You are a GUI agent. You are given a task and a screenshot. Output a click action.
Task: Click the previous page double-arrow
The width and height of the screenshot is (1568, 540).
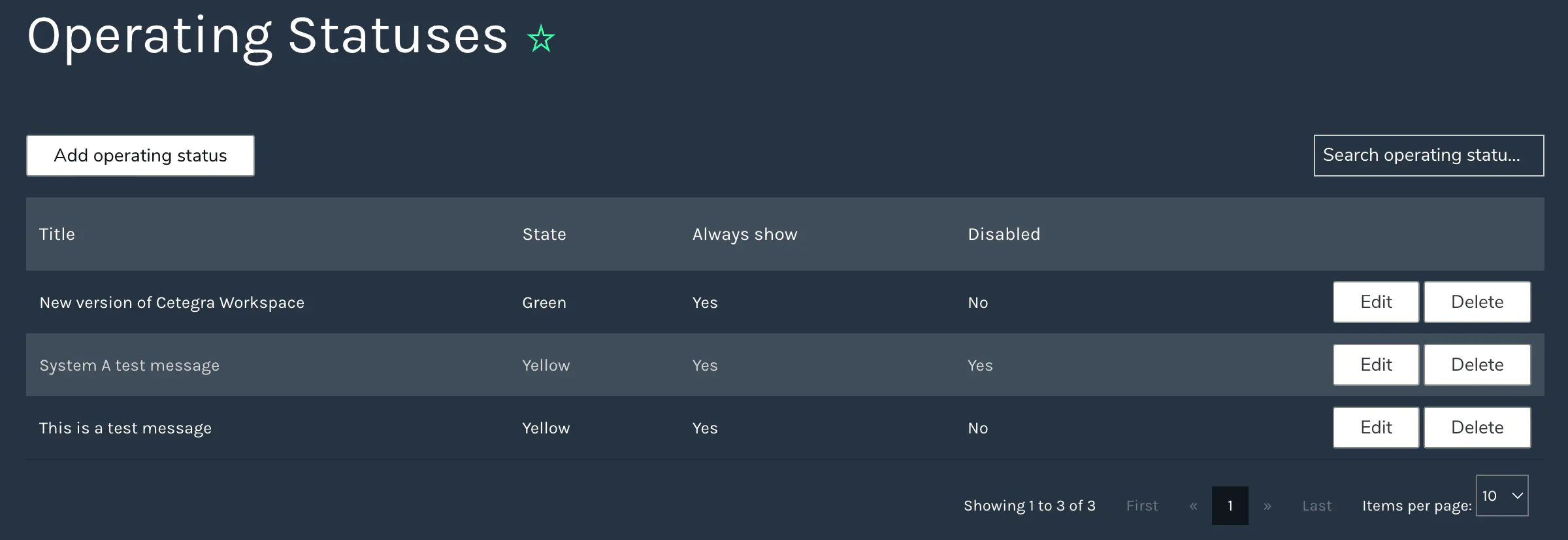coord(1193,505)
